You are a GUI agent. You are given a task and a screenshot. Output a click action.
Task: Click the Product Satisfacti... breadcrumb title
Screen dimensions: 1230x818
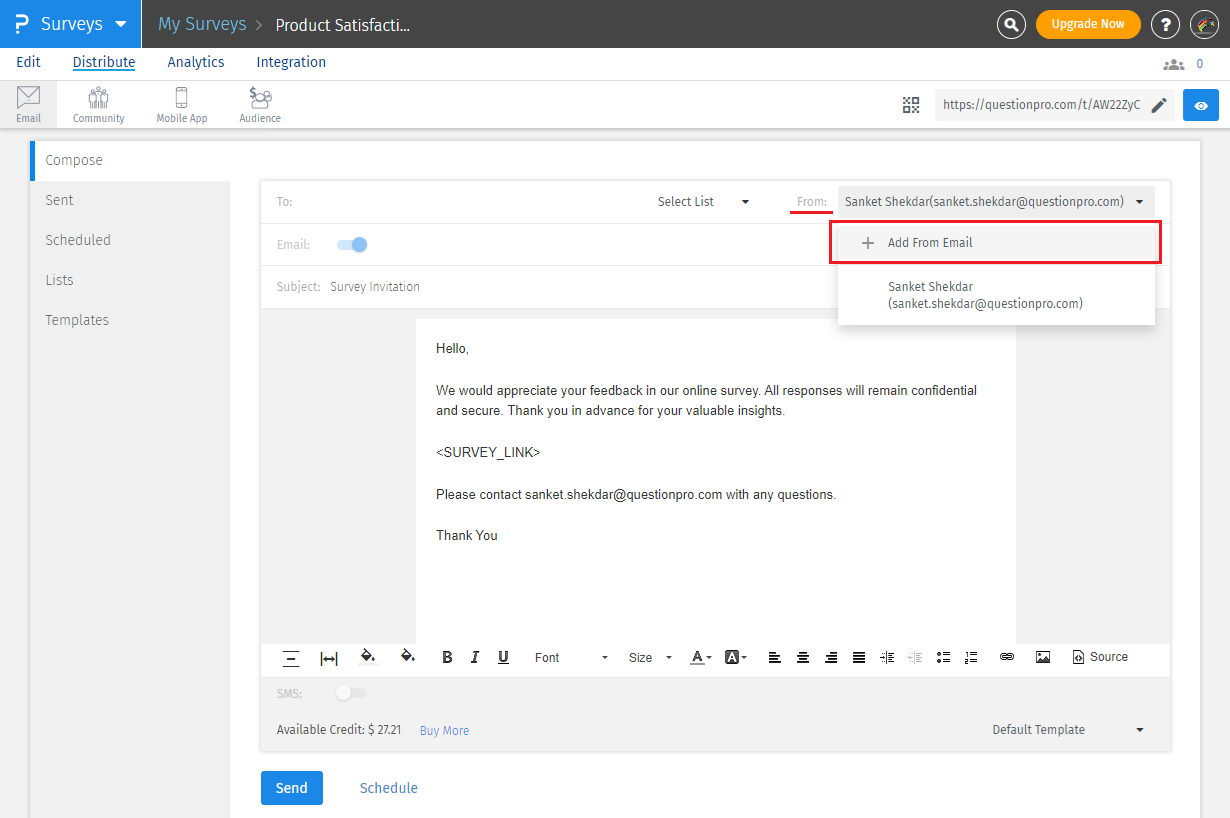point(342,25)
